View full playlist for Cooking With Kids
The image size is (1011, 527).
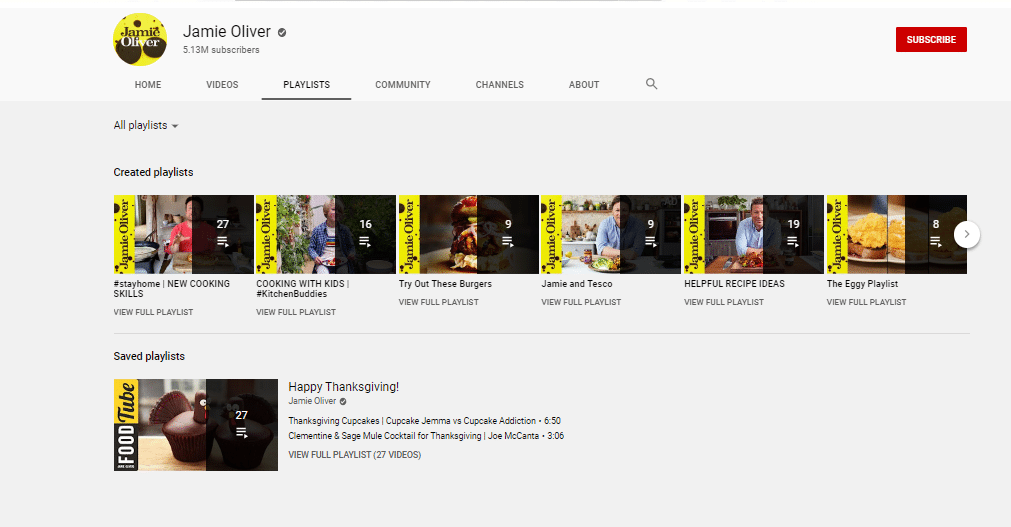click(296, 312)
